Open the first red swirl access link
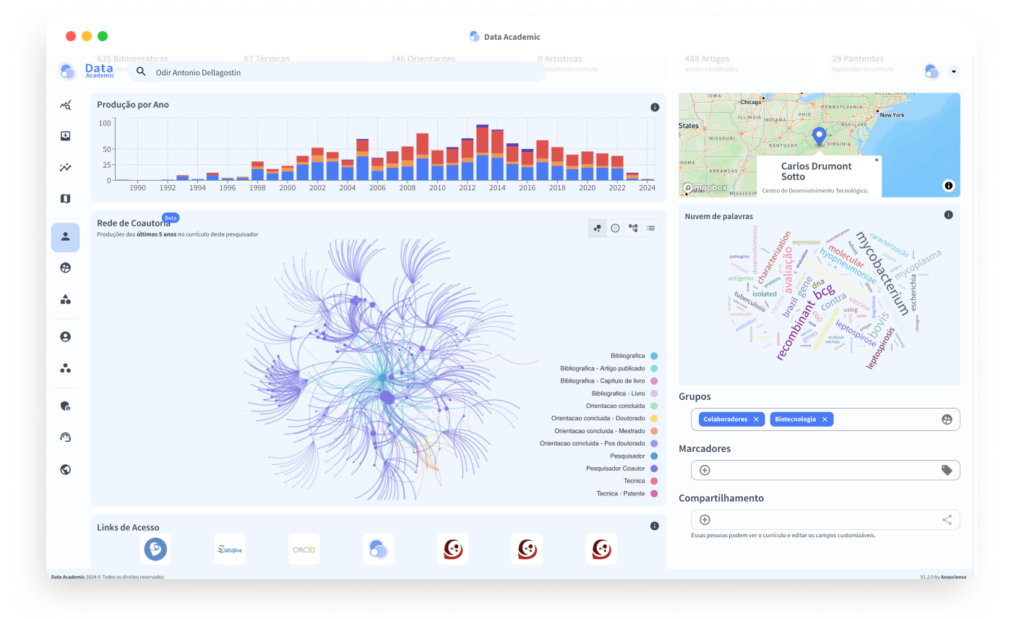1024x619 pixels. click(453, 549)
